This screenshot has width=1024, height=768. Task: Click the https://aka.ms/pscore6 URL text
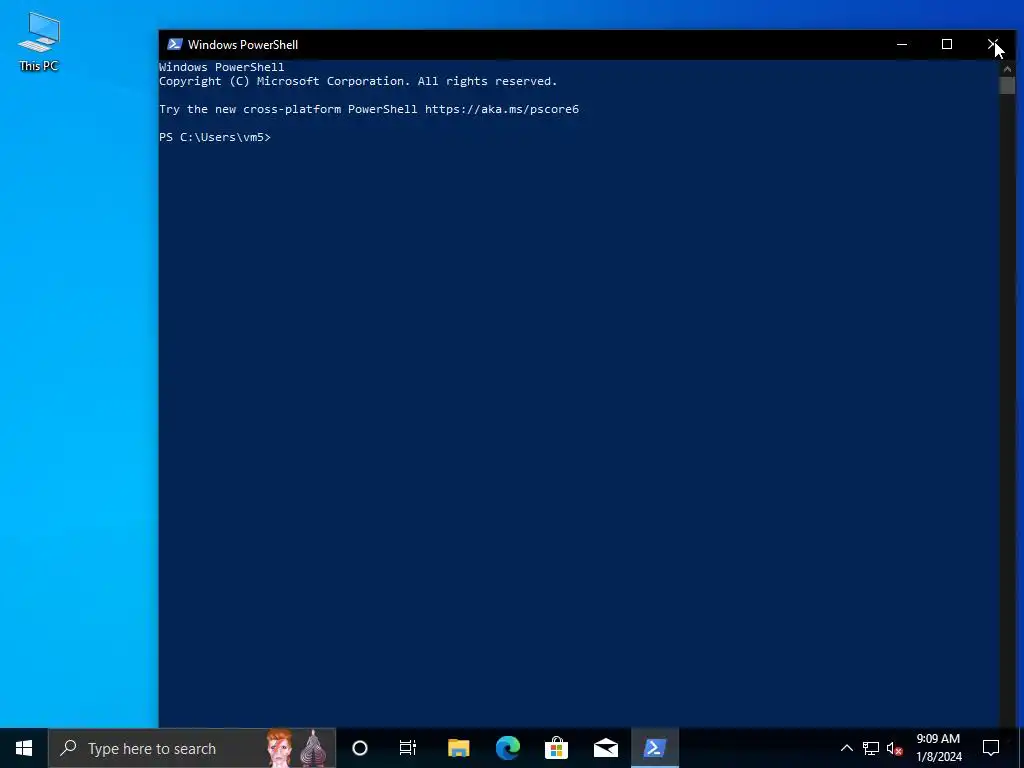click(x=502, y=109)
